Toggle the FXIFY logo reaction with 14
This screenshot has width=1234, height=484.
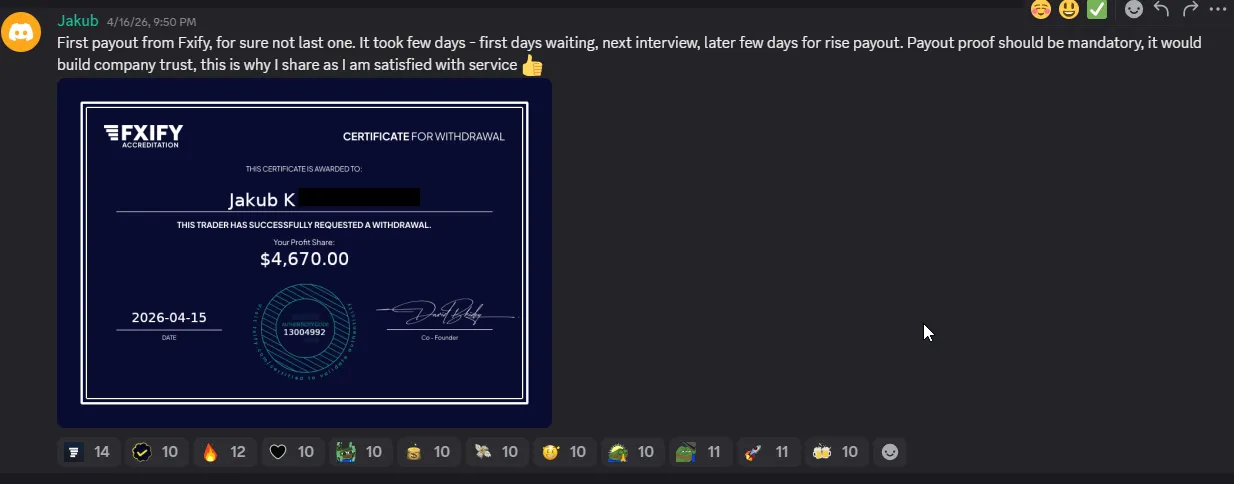pyautogui.click(x=88, y=452)
